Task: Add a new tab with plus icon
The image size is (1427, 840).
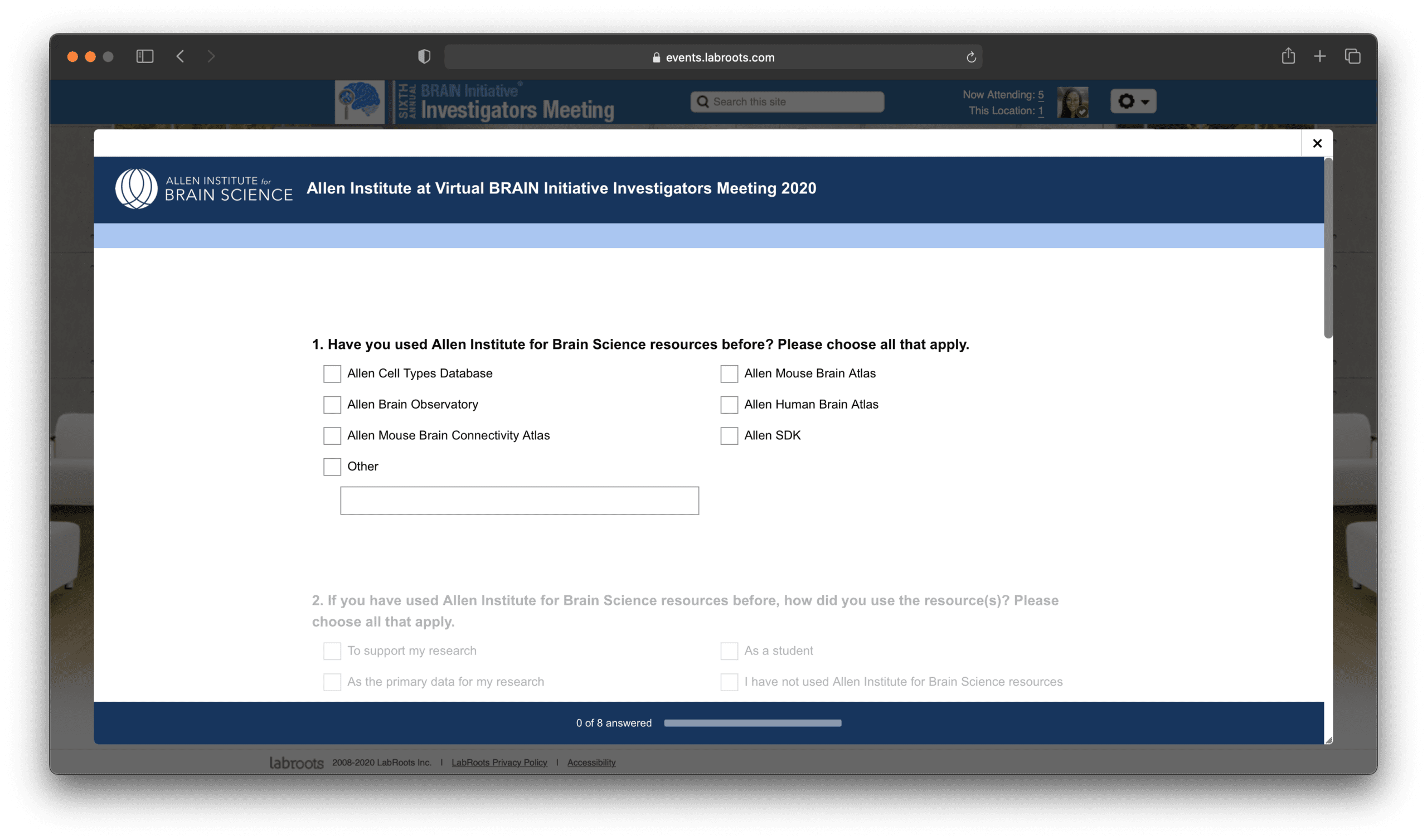Action: [1319, 56]
